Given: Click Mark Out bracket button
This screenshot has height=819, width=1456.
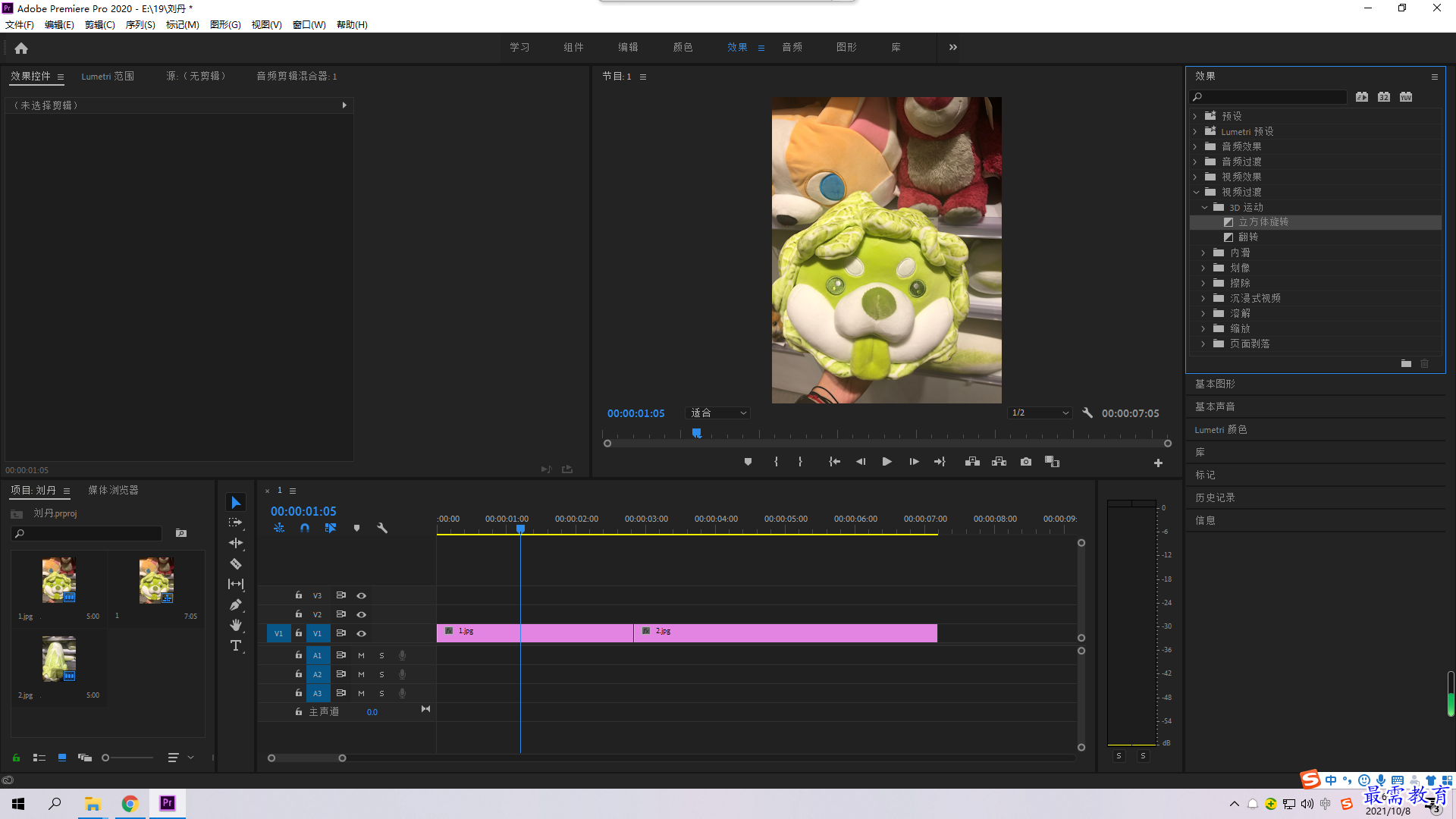Looking at the screenshot, I should [x=800, y=462].
